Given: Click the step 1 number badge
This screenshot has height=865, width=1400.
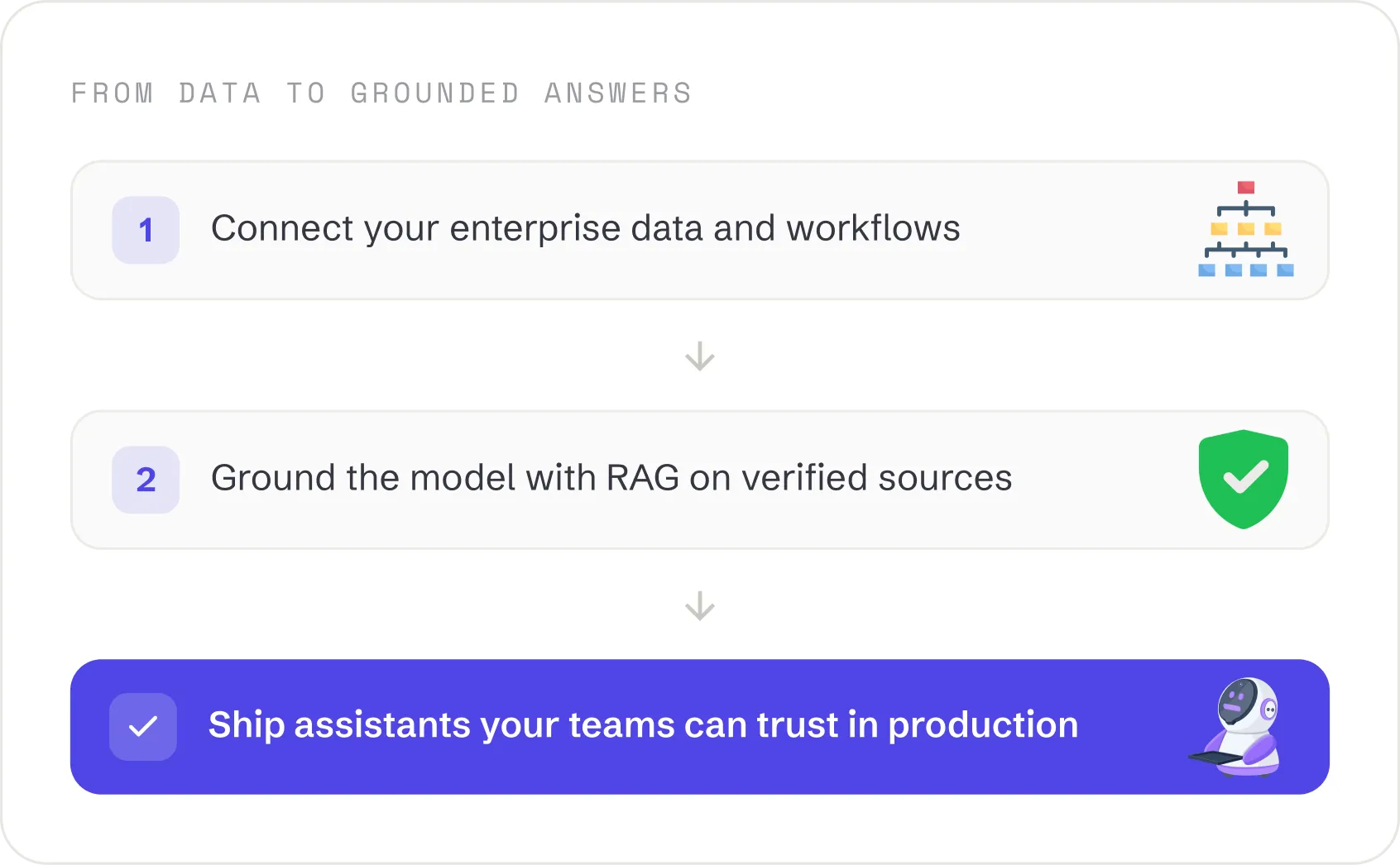Looking at the screenshot, I should (x=146, y=230).
